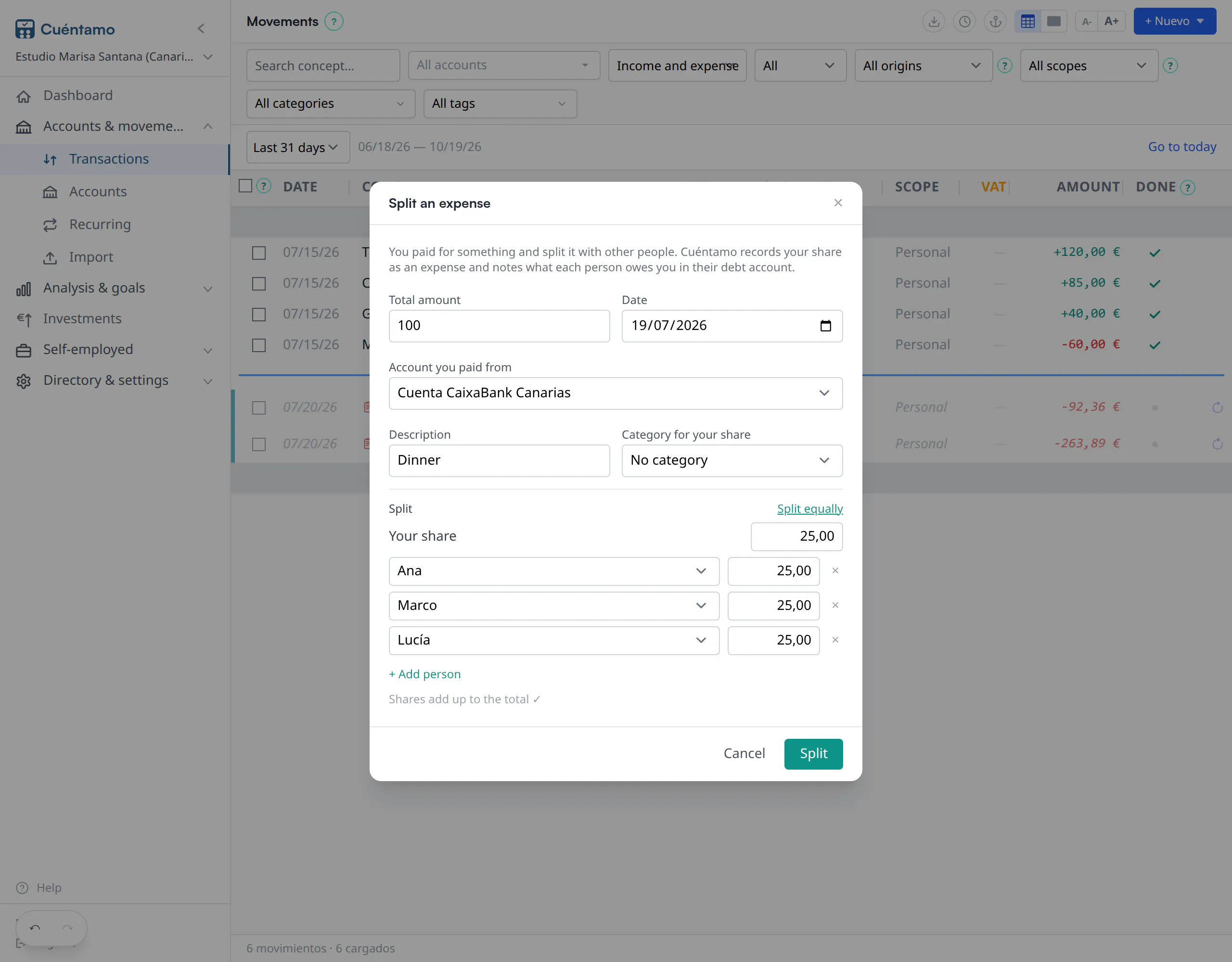1232x962 pixels.
Task: Open the All accounts filter dropdown
Action: (504, 65)
